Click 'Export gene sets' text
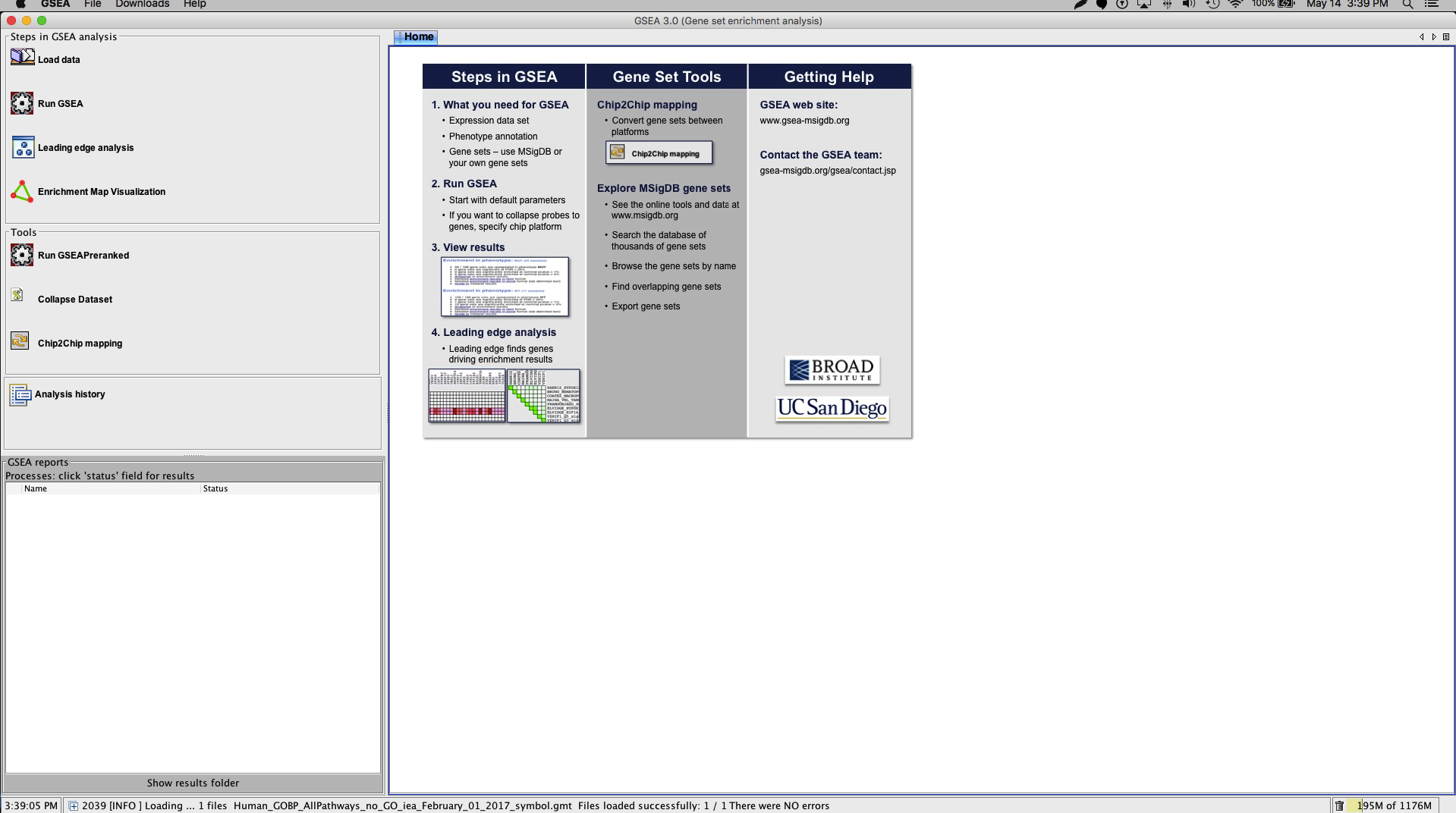This screenshot has width=1456, height=813. (646, 306)
